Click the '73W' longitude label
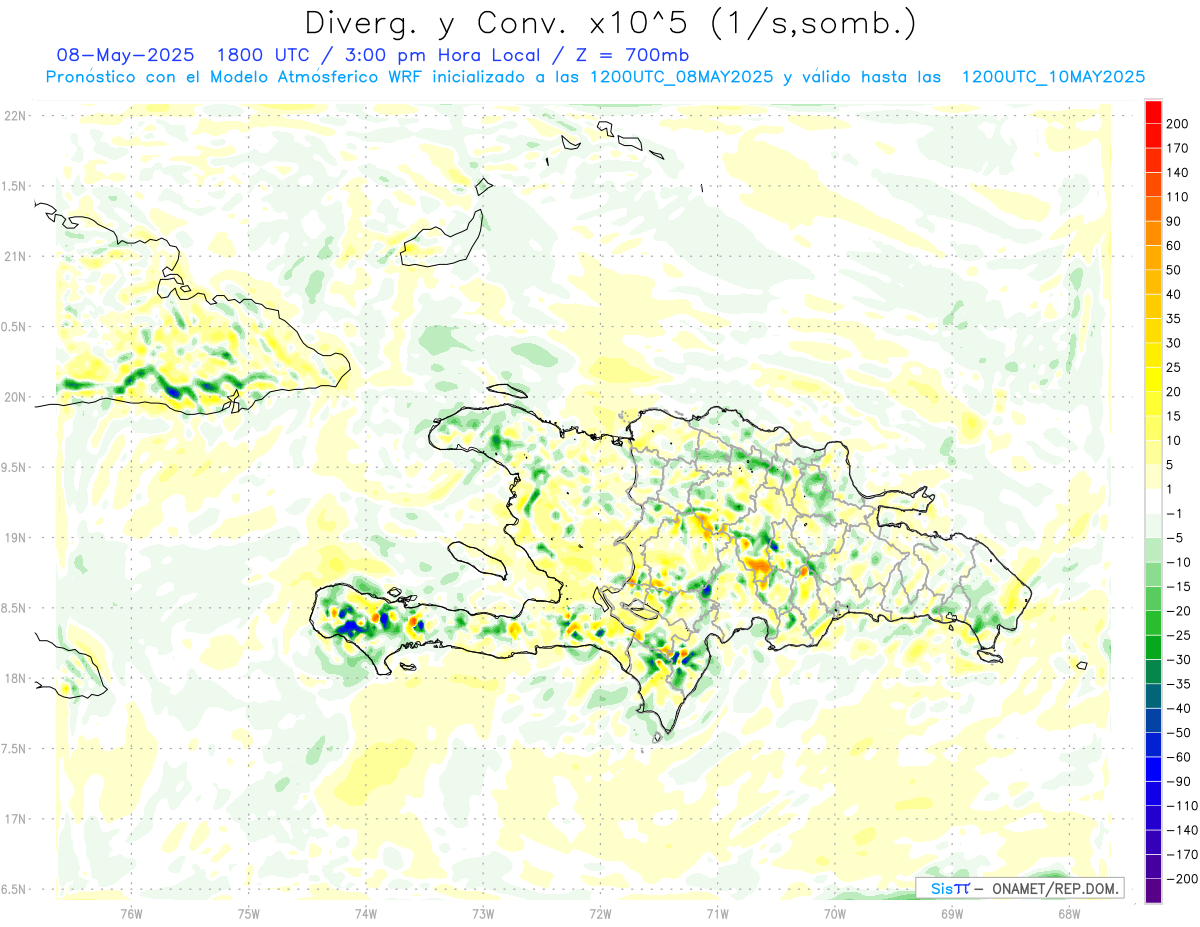This screenshot has width=1200, height=927. click(483, 912)
